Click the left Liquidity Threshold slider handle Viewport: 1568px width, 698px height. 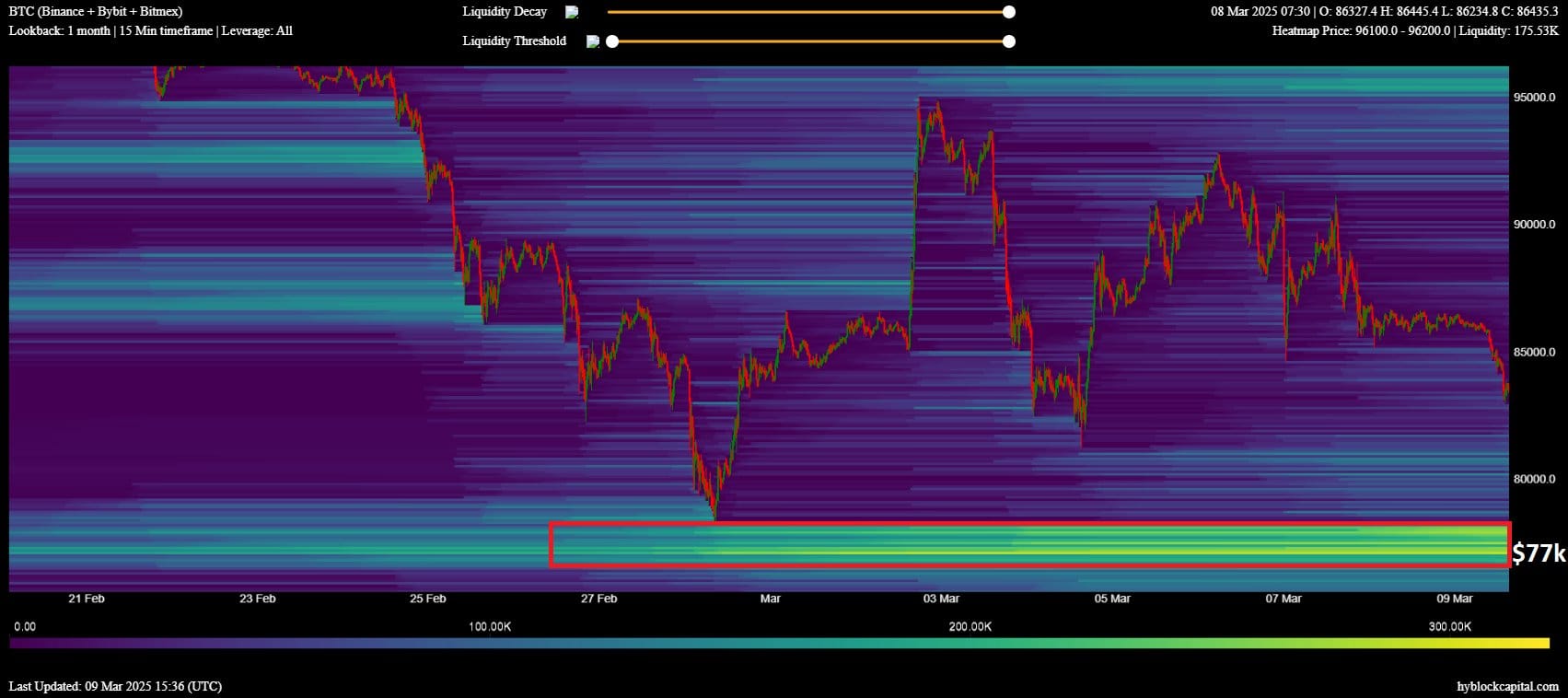tap(612, 41)
